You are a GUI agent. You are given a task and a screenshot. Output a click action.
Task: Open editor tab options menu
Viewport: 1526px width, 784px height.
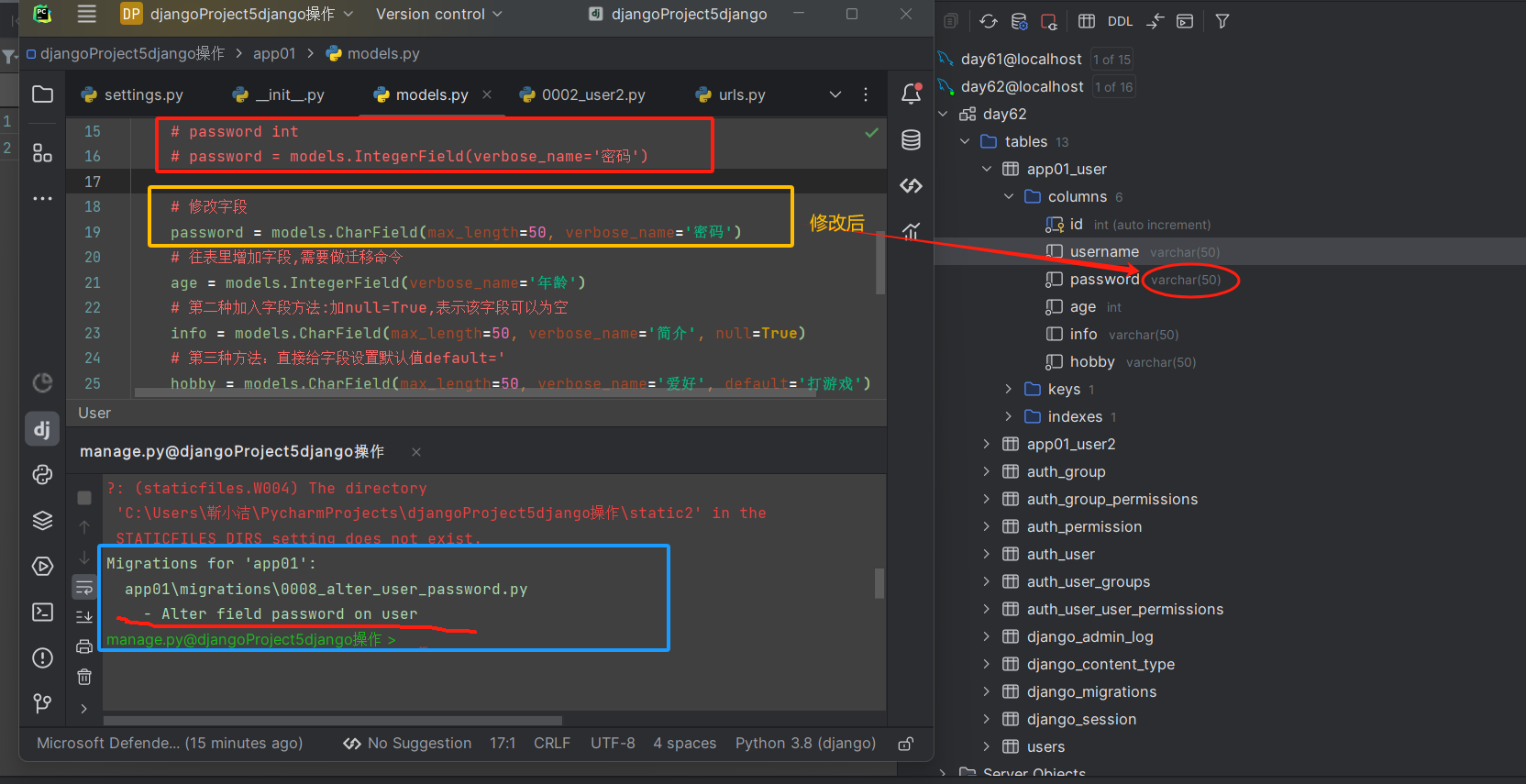(x=866, y=94)
